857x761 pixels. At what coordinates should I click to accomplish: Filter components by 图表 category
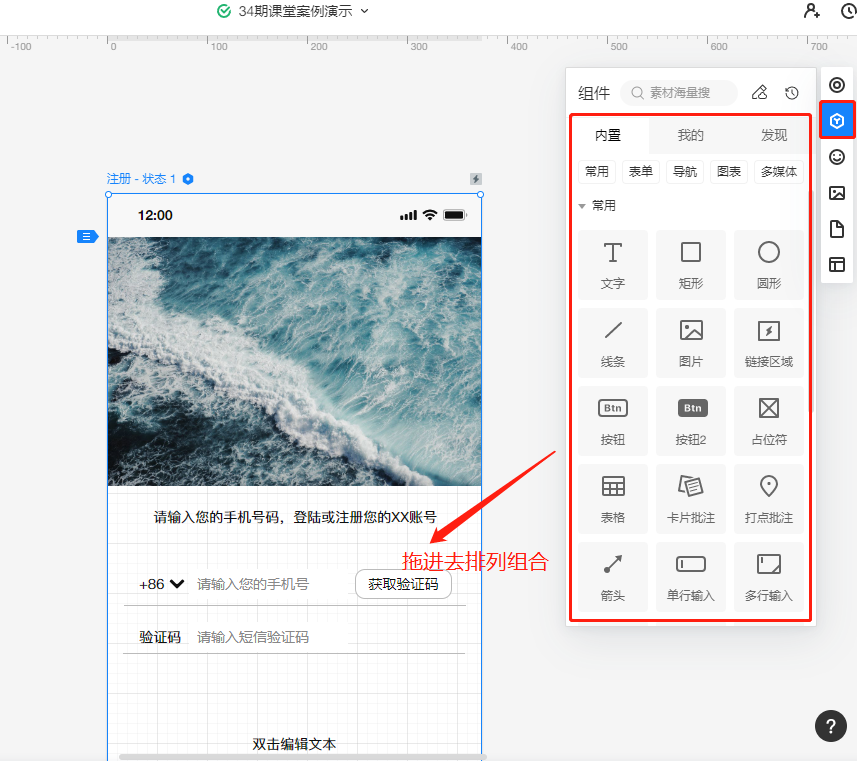729,172
